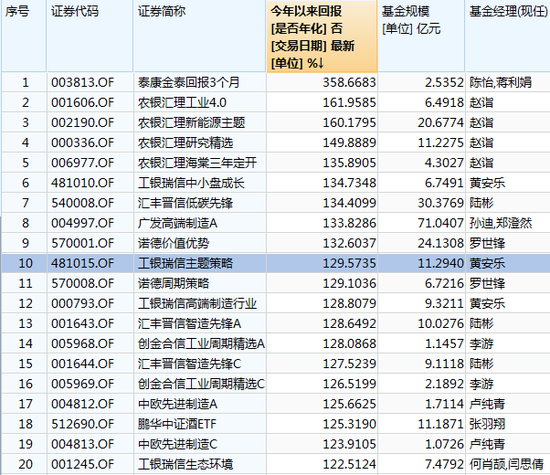The image size is (550, 475).
Task: Click manager cell 何肖颉,闫思倩
Action: pos(507,464)
